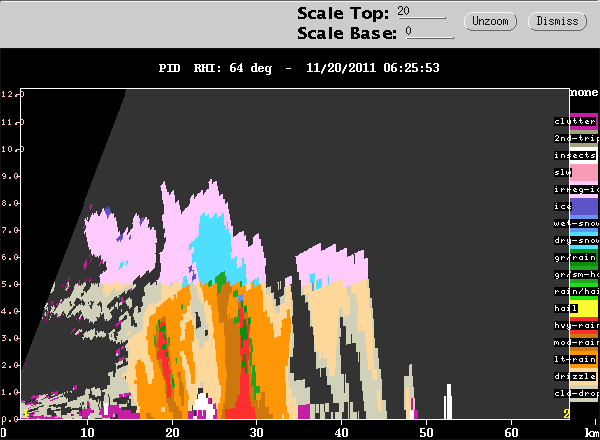Focus the Scale Base value field
Viewport: 600px width, 440px height.
click(x=429, y=32)
